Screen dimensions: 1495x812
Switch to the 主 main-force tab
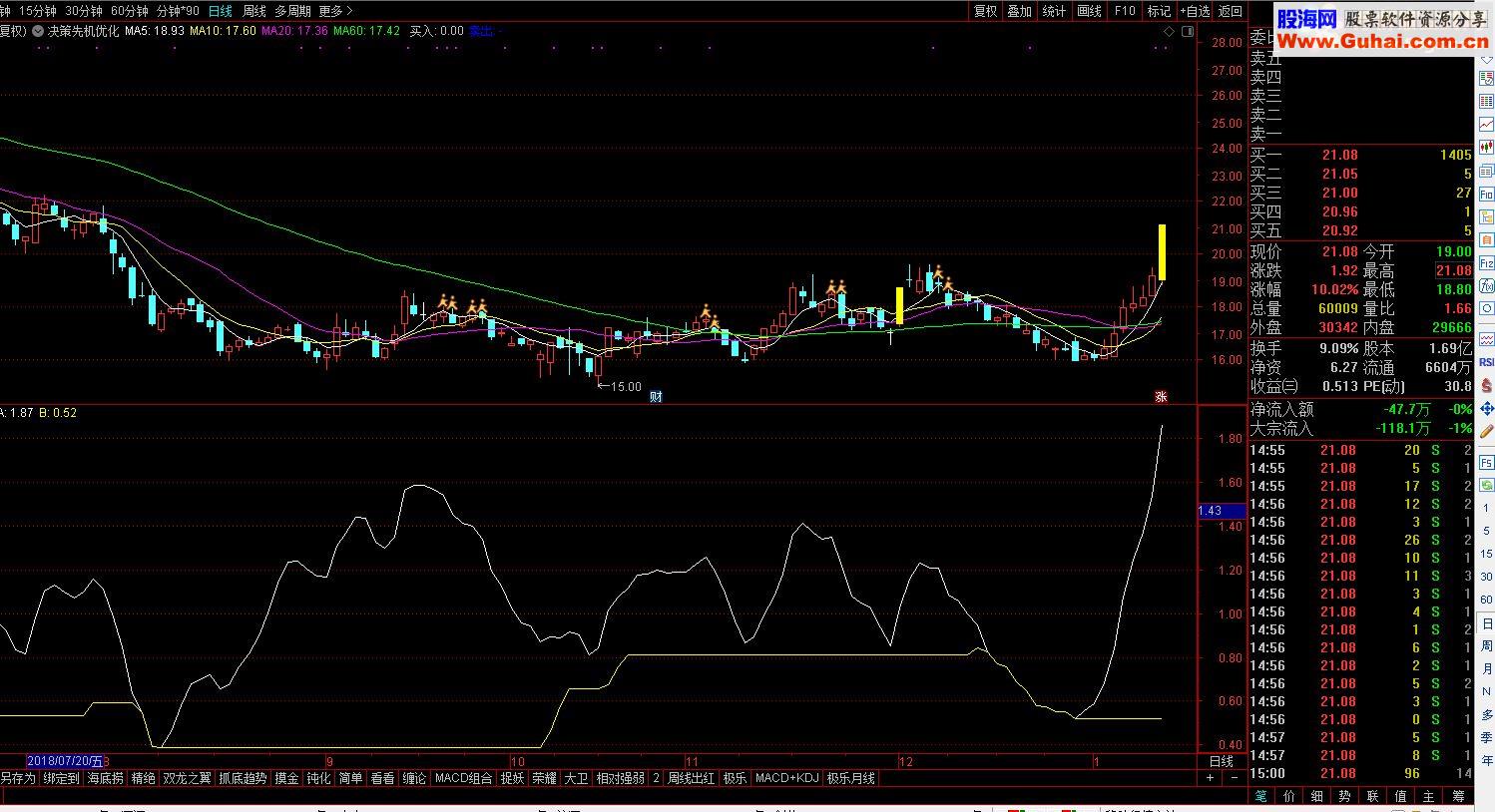[x=1429, y=796]
